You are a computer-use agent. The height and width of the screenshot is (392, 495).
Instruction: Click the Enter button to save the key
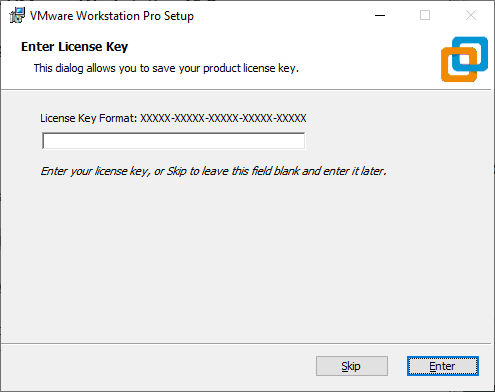pyautogui.click(x=443, y=366)
